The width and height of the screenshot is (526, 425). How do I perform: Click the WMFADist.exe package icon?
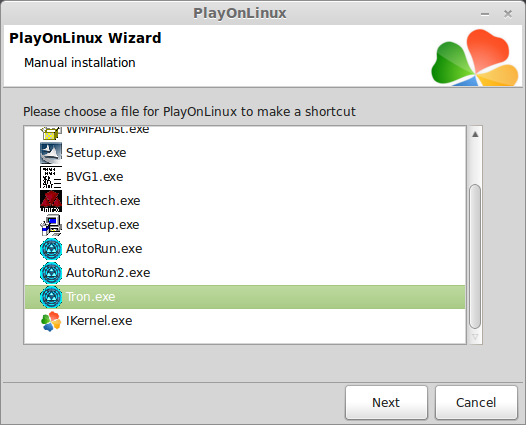tap(51, 133)
